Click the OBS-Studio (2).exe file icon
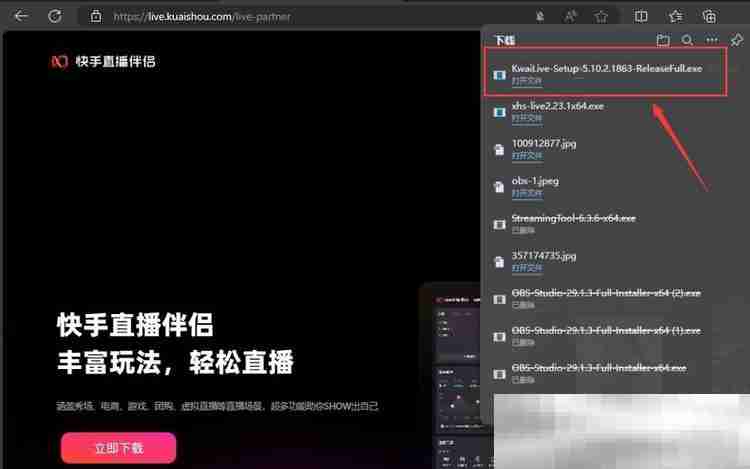Screen dimensions: 750x469 click(499, 299)
